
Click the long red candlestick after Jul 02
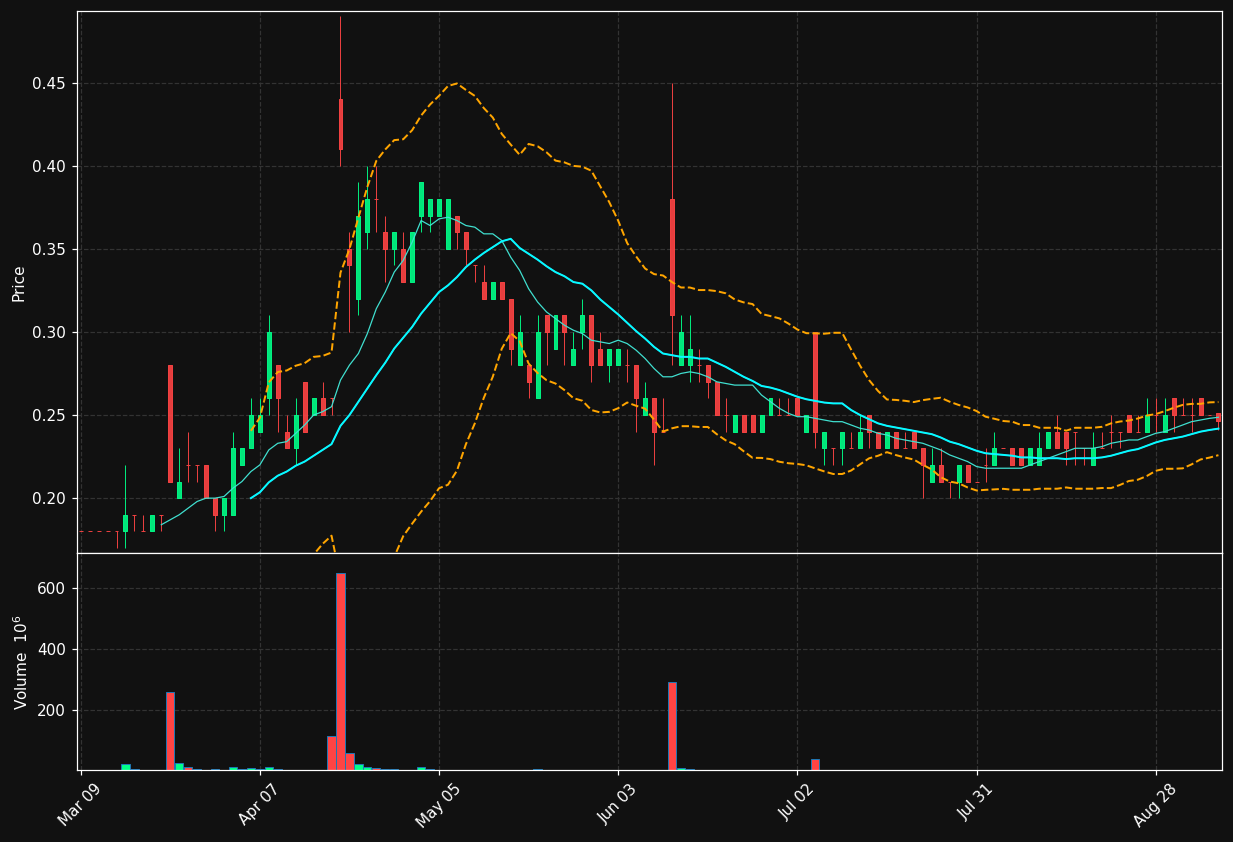(815, 382)
